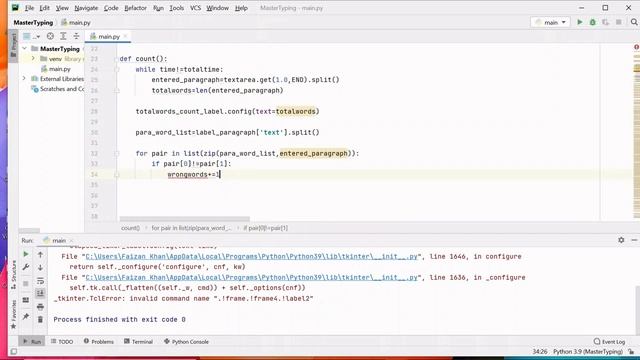Restore layout icon in Run panel
This screenshot has height=360, width=640.
pyautogui.click(x=26, y=300)
